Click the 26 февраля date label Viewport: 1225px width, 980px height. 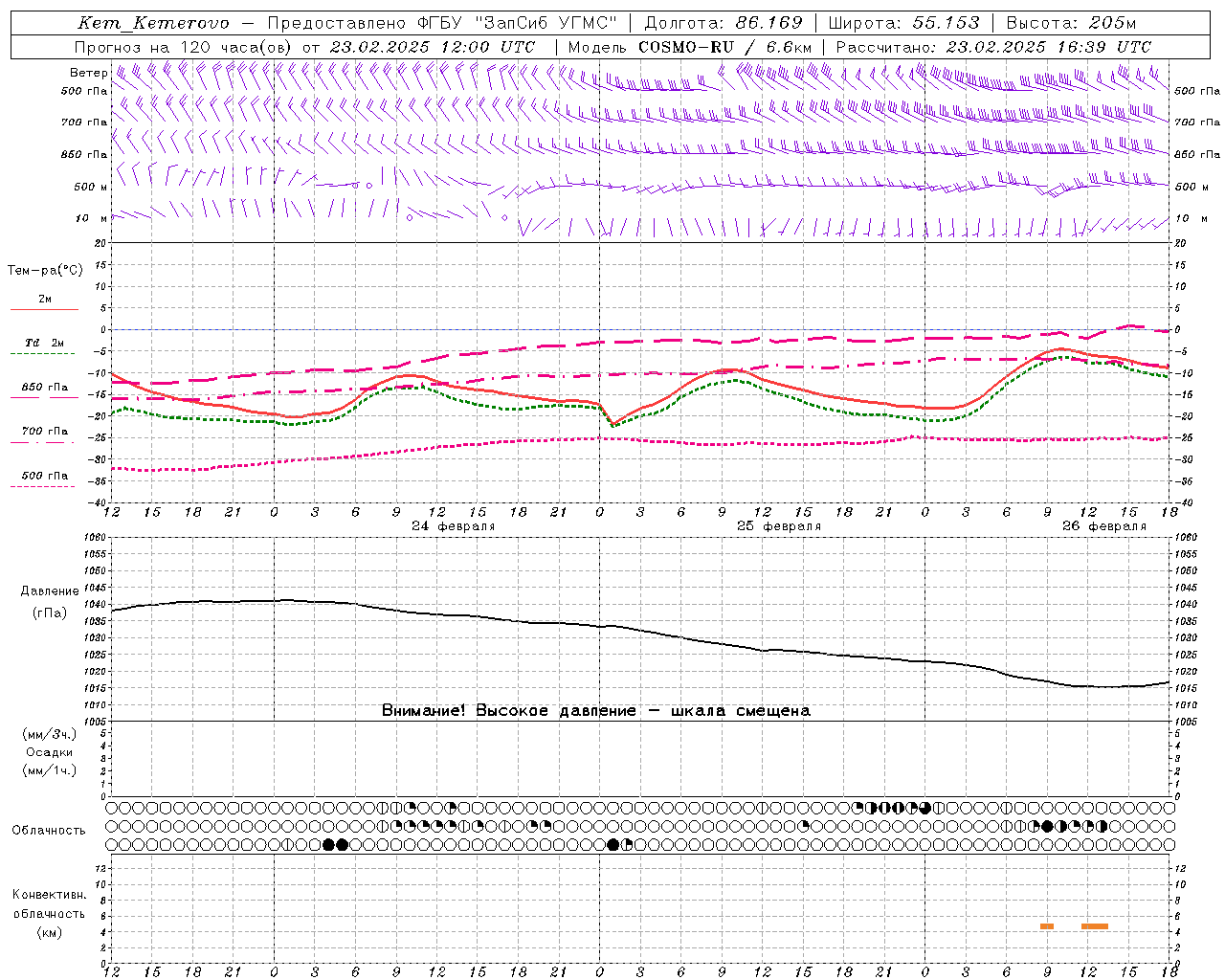(1104, 526)
